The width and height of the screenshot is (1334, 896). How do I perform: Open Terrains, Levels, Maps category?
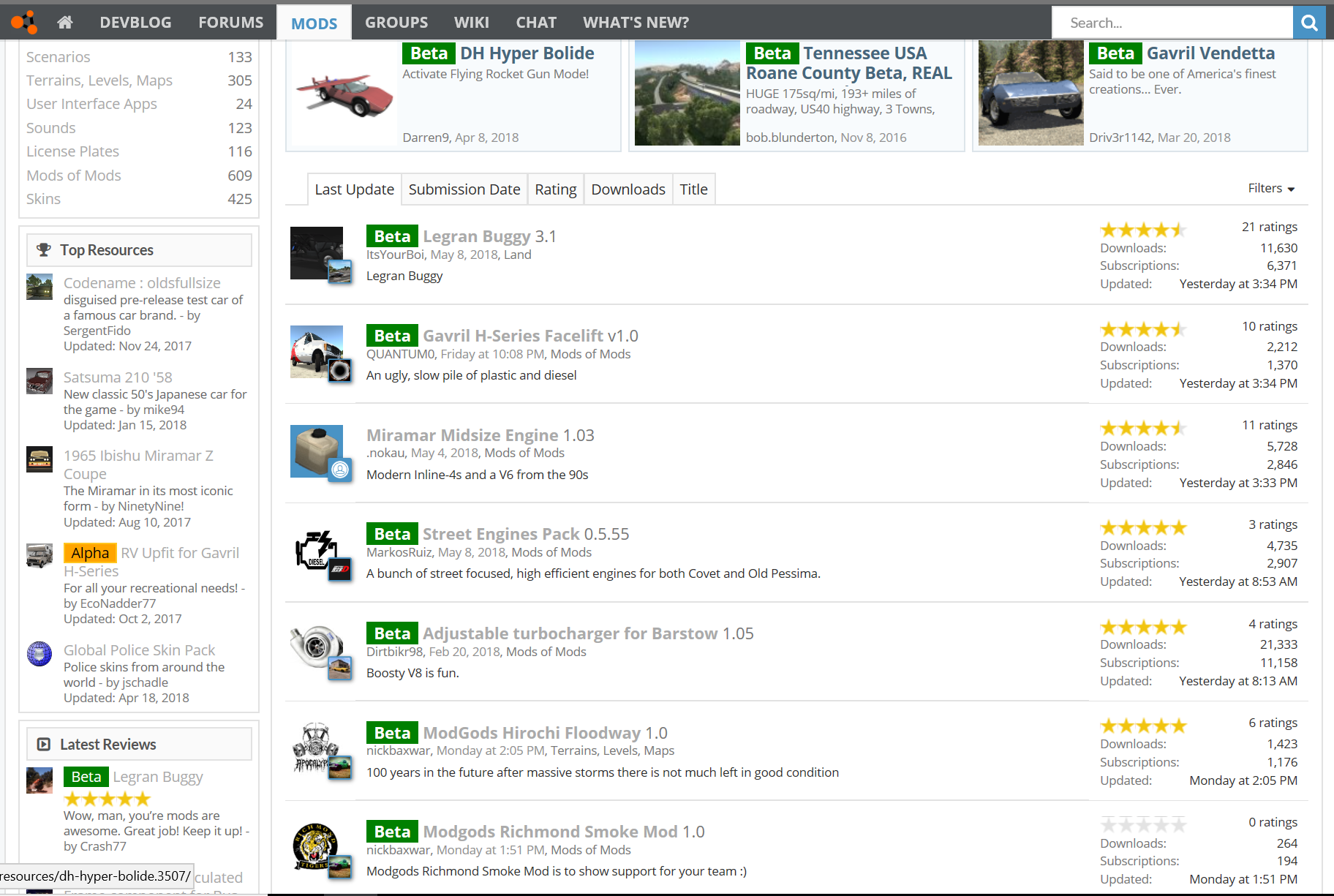coord(99,80)
